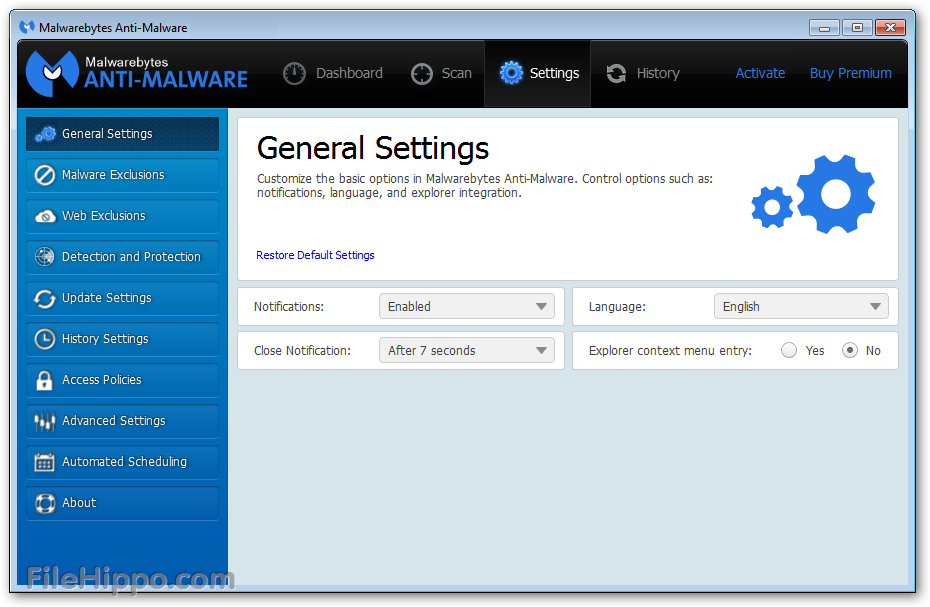Click the About sidebar entry
Screen dimensions: 930x607
[80, 502]
